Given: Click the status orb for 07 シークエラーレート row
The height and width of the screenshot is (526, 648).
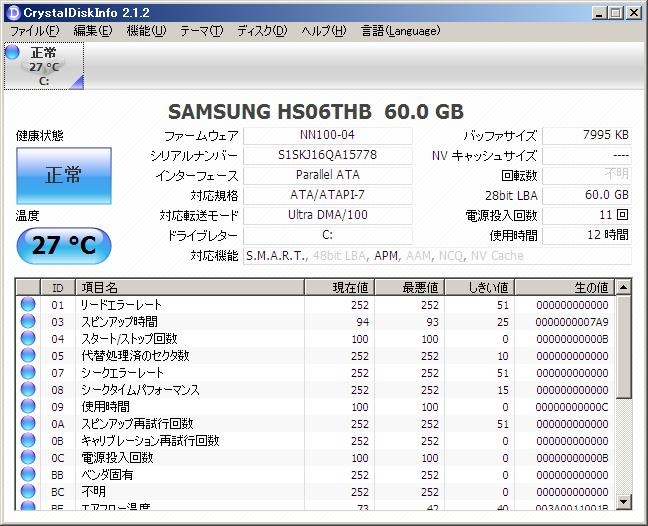Looking at the screenshot, I should [28, 372].
